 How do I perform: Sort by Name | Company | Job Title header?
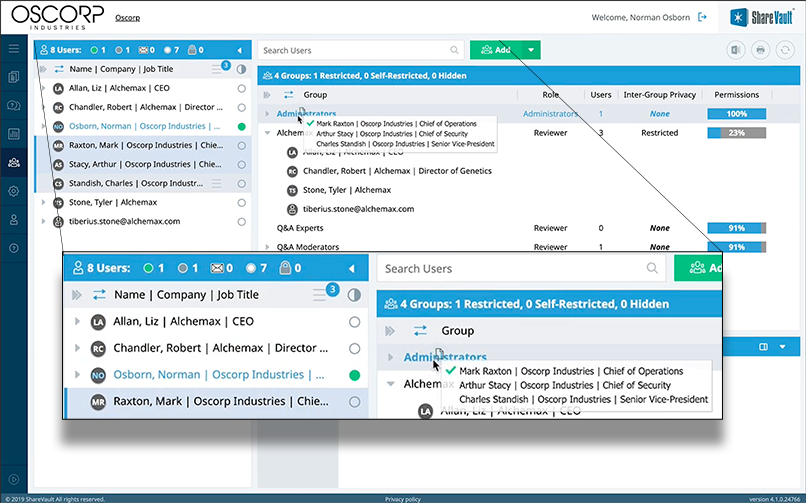(x=121, y=69)
